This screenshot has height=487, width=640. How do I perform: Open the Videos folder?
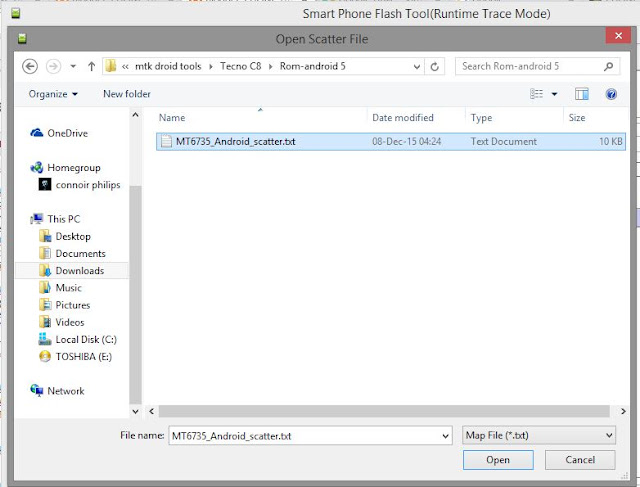point(70,322)
